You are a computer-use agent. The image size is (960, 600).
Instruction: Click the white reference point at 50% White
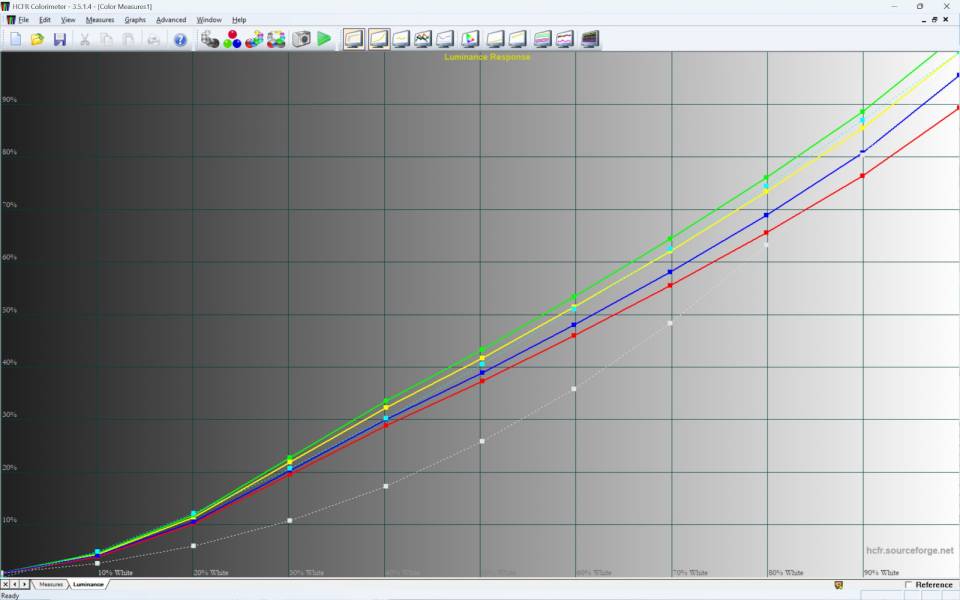(x=482, y=441)
